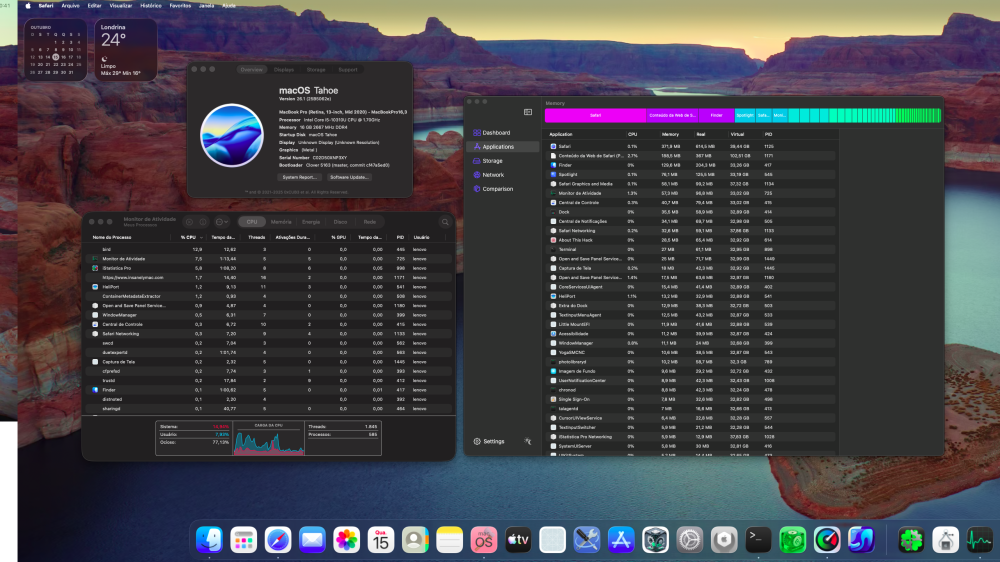This screenshot has width=1000, height=562.
Task: Click the Outubro calendar widget
Action: tap(55, 50)
